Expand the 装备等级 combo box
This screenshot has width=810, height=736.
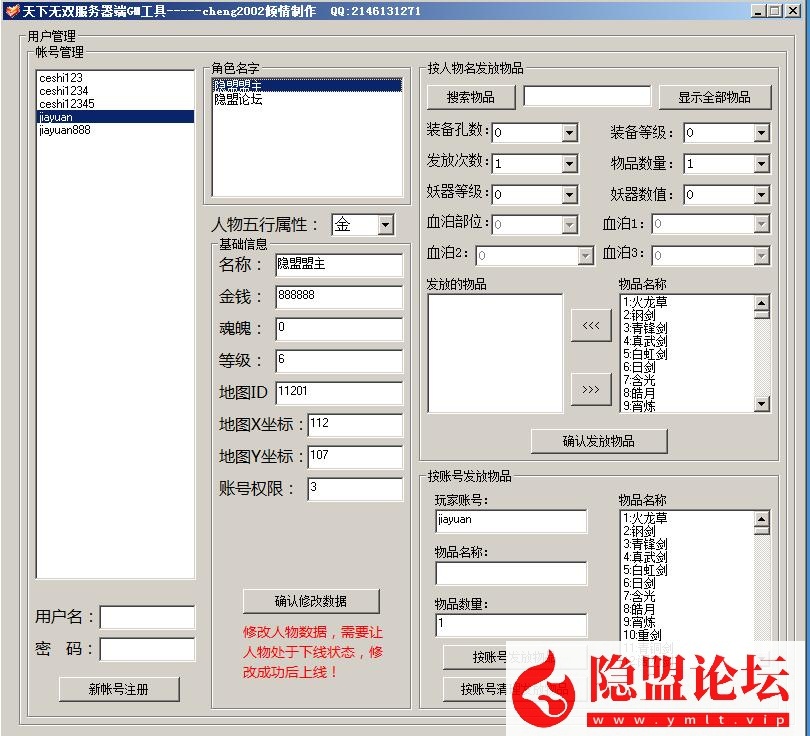tap(761, 133)
